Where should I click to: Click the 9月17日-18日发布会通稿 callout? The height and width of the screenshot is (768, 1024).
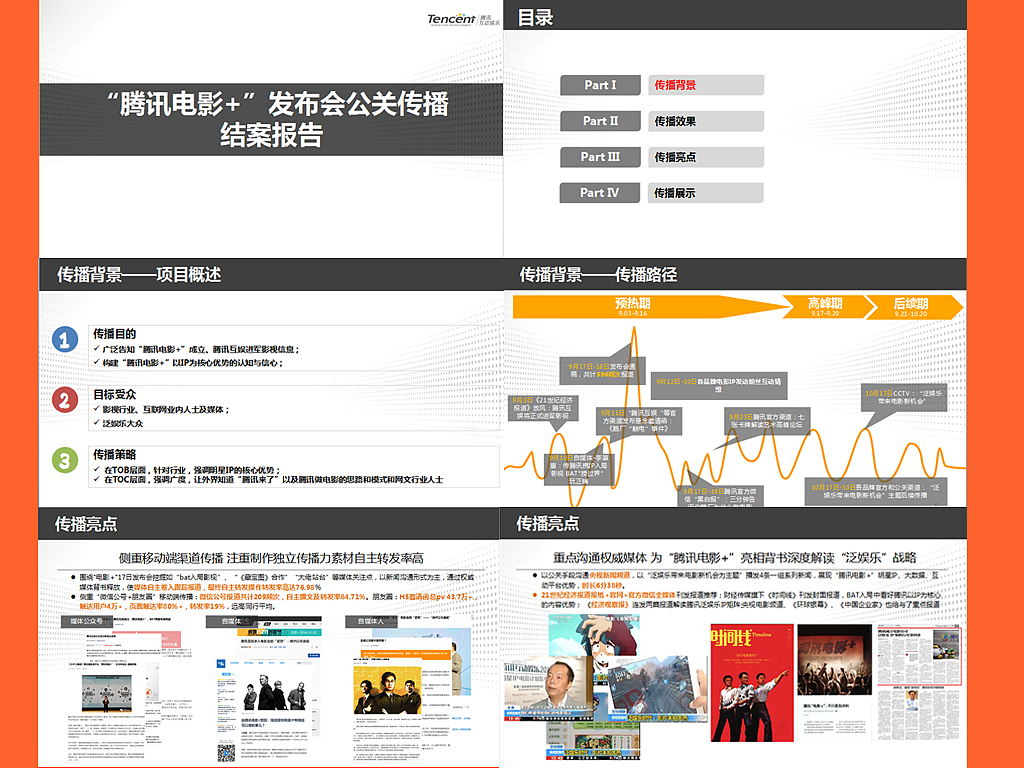pyautogui.click(x=602, y=370)
